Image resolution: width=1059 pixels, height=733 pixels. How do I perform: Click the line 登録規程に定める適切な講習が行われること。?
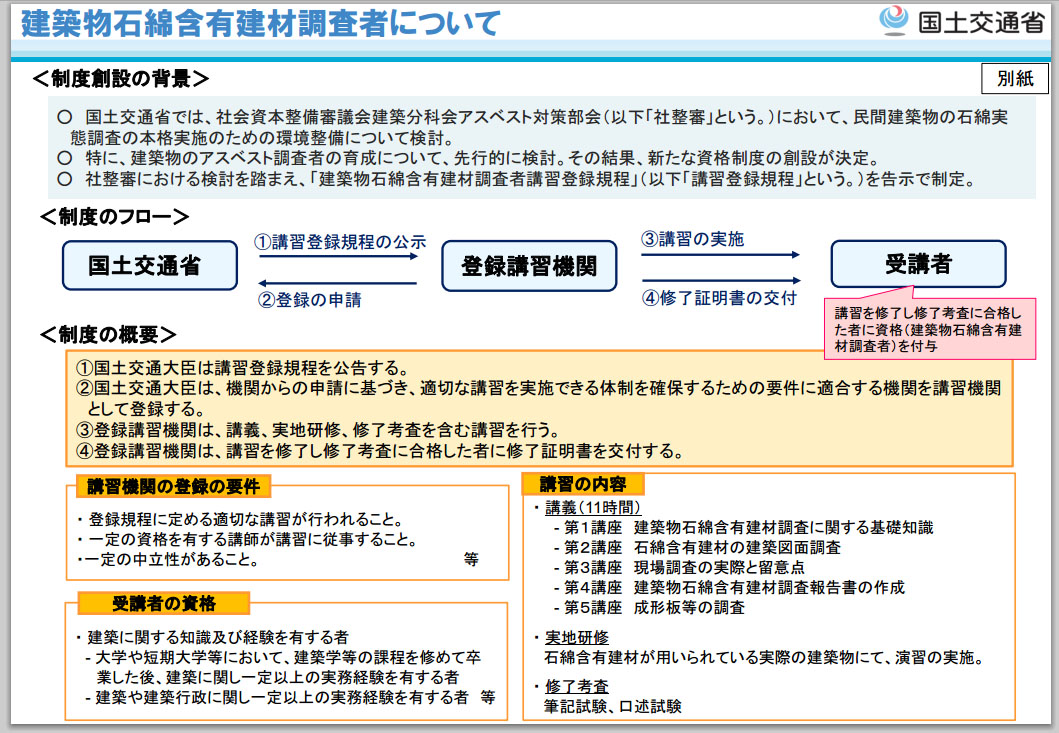coord(240,520)
